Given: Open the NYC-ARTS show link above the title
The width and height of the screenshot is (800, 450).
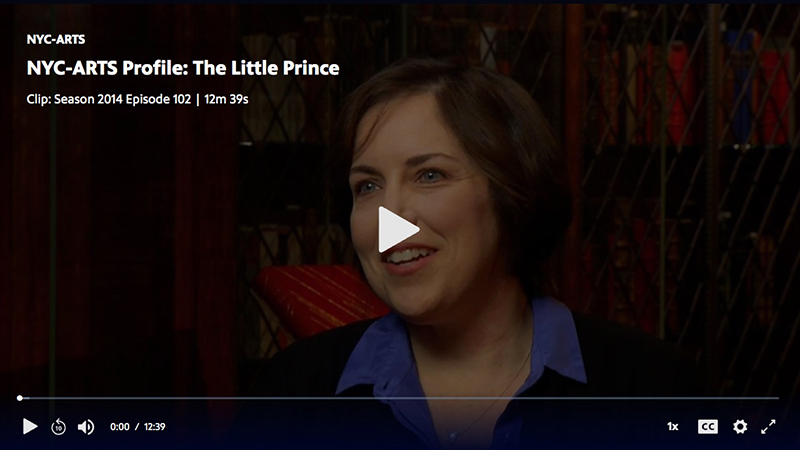Looking at the screenshot, I should coord(56,39).
